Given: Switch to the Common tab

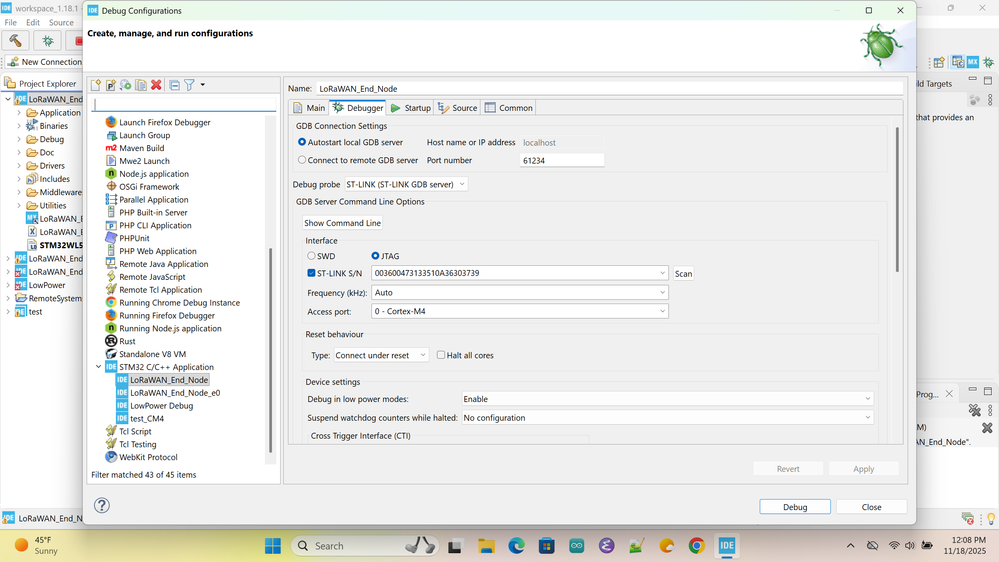Looking at the screenshot, I should 508,108.
